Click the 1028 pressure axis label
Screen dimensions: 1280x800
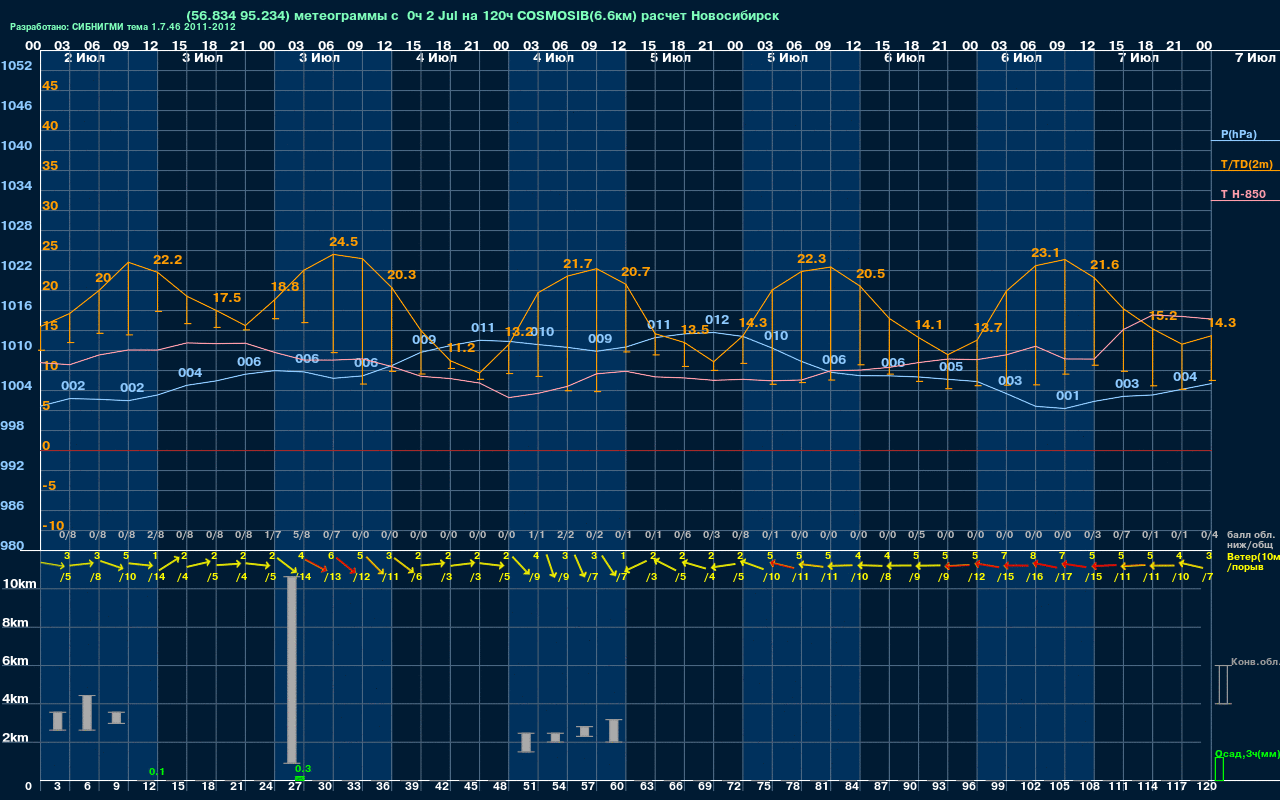tap(16, 226)
